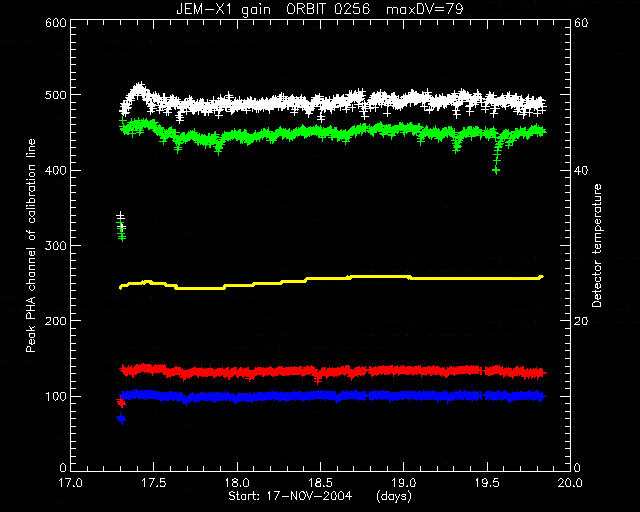Click the right axis label 40

581,170
